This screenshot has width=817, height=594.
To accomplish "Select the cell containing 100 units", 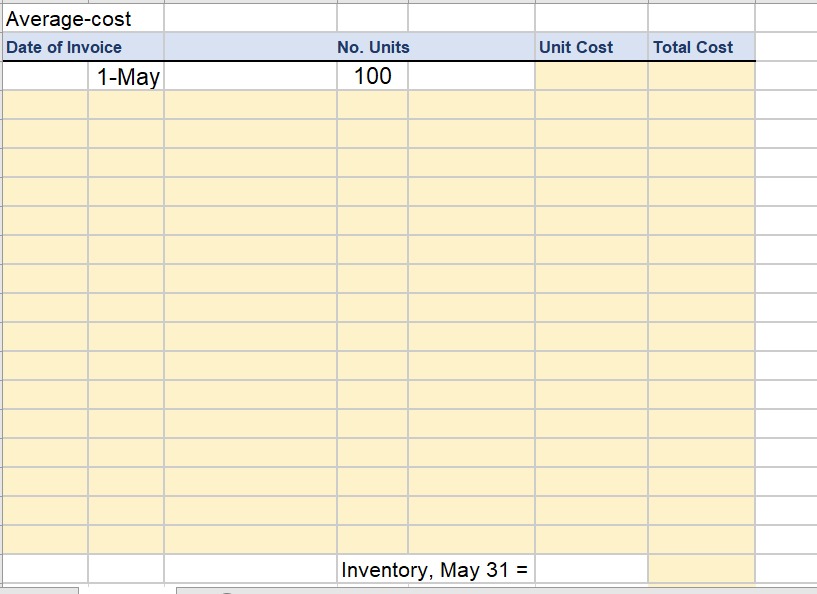I will (x=373, y=76).
